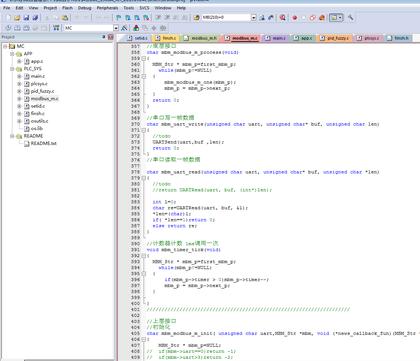Image resolution: width=420 pixels, height=361 pixels.
Task: Switch to the finsh.c editor tab
Action: pos(166,38)
